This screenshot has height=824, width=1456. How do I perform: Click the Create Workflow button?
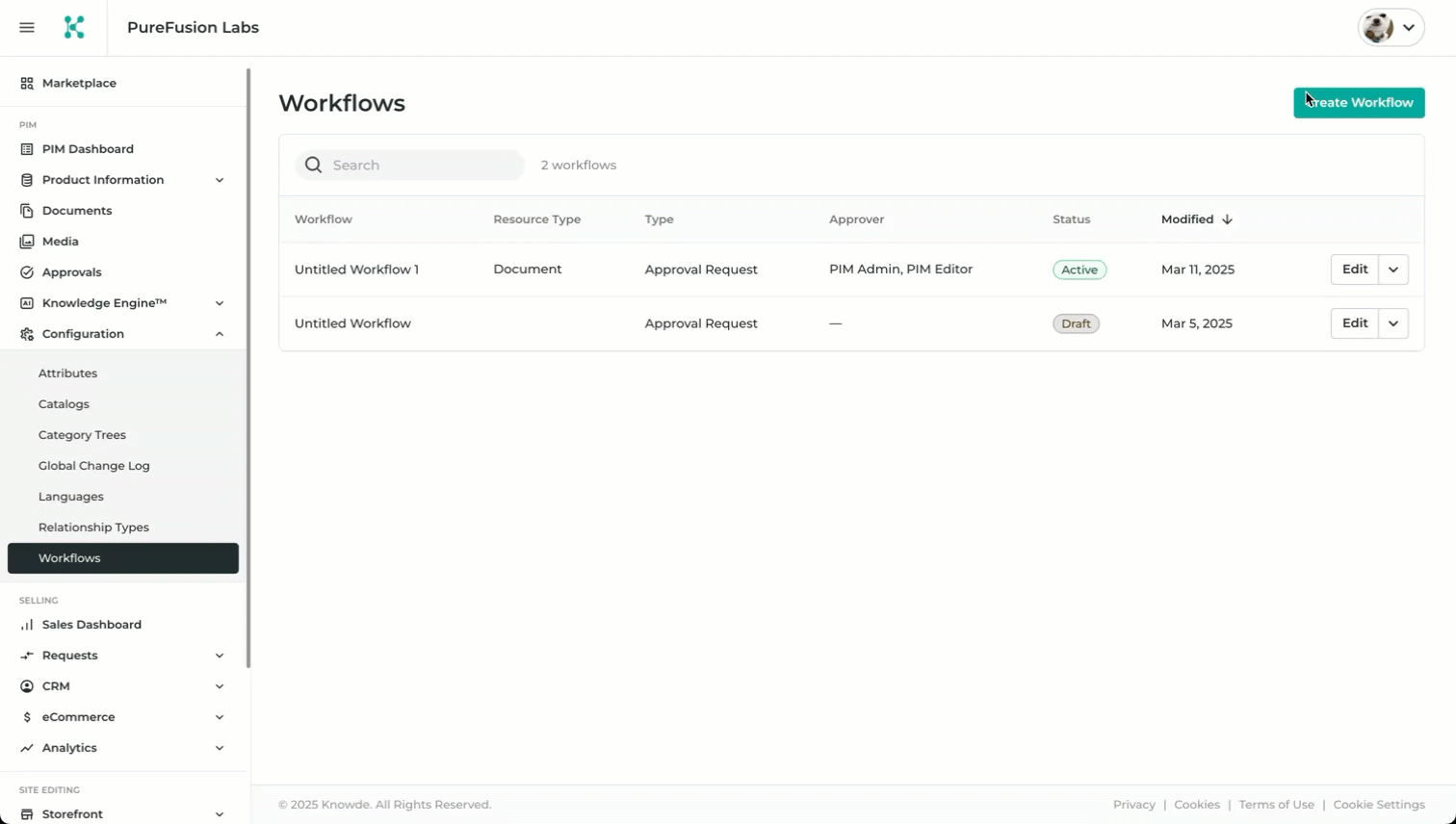(1359, 103)
